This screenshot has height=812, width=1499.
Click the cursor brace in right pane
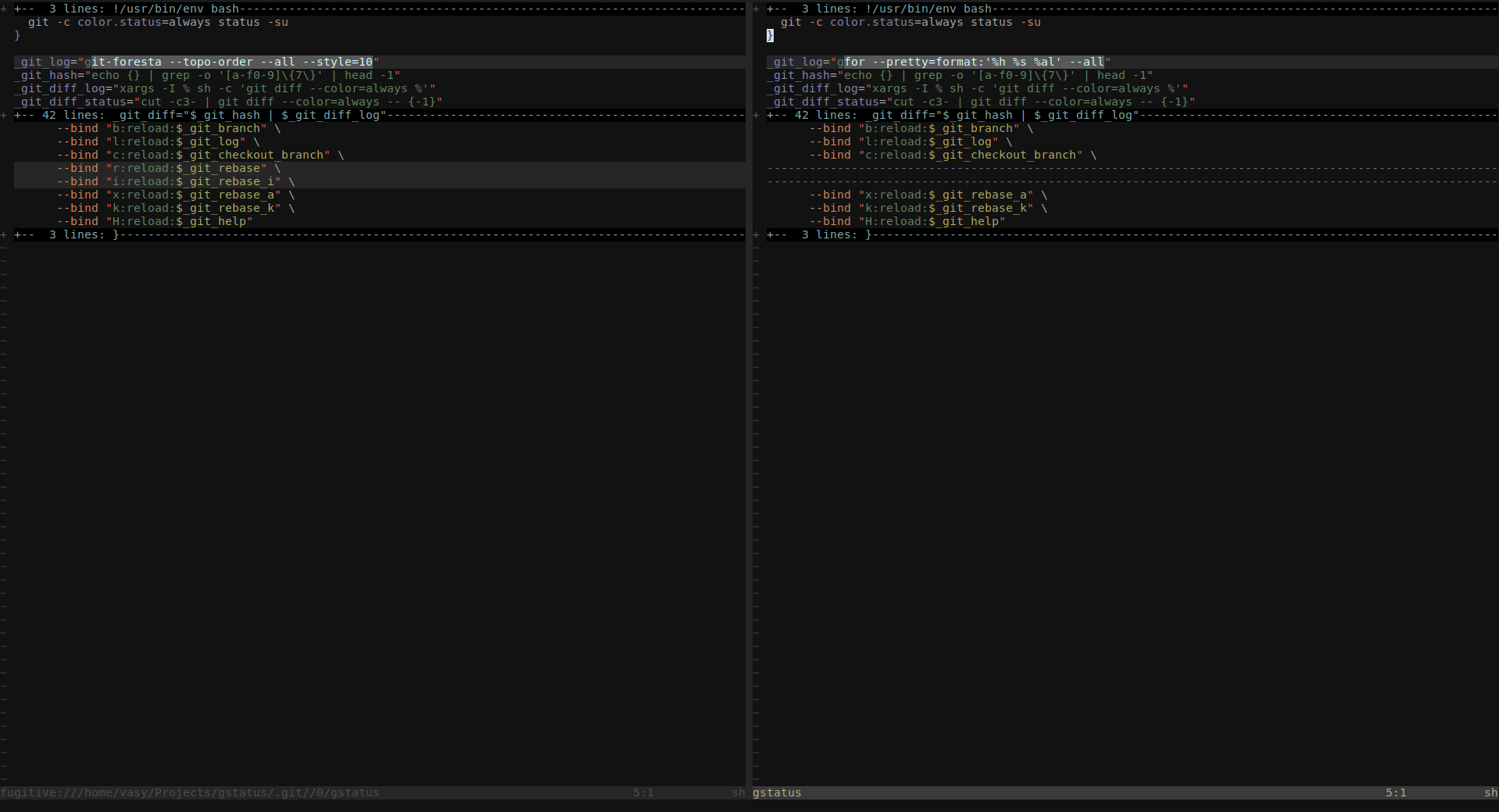pyautogui.click(x=770, y=35)
